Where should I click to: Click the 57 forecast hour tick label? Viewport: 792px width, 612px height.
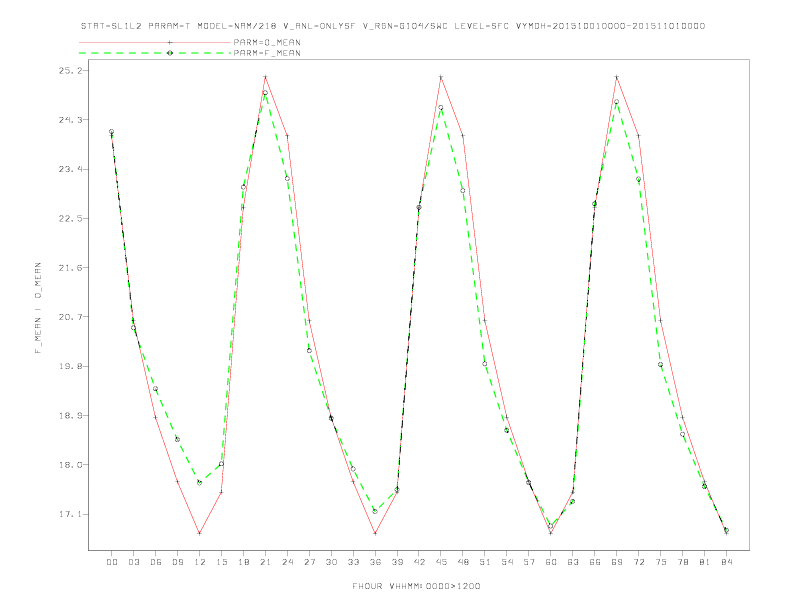529,562
